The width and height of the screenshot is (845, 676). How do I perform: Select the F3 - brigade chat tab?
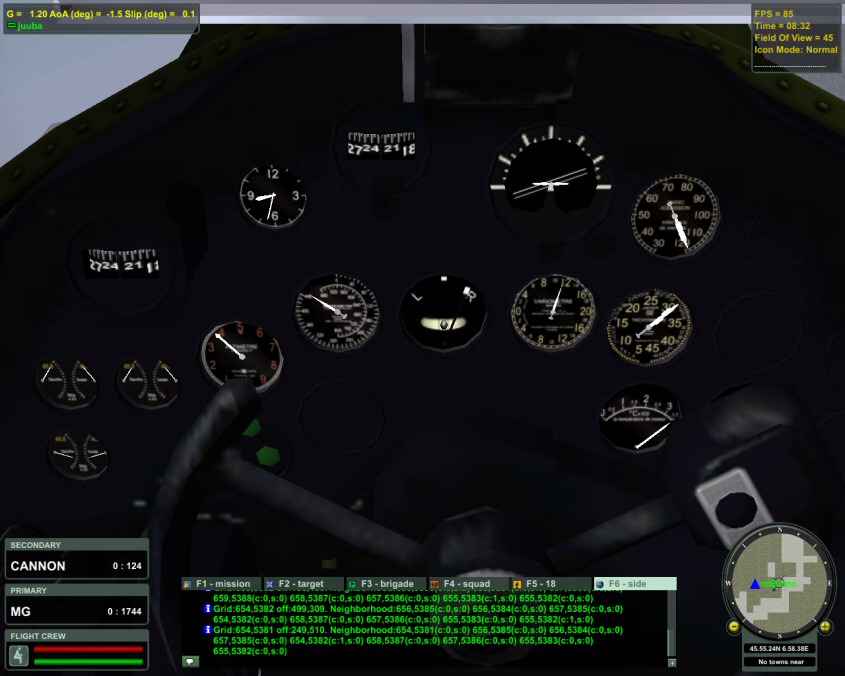386,584
